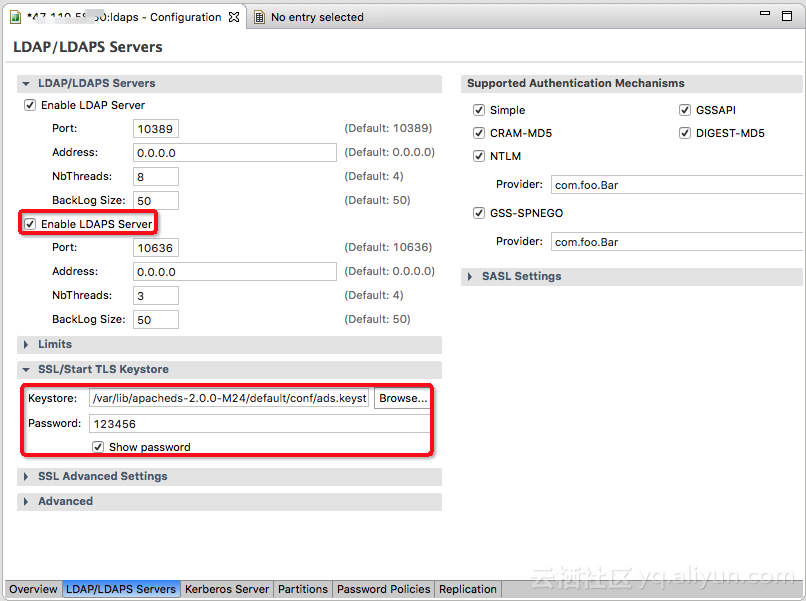The image size is (806, 601).
Task: Click the LDAP BackLog Size field
Action: (156, 201)
